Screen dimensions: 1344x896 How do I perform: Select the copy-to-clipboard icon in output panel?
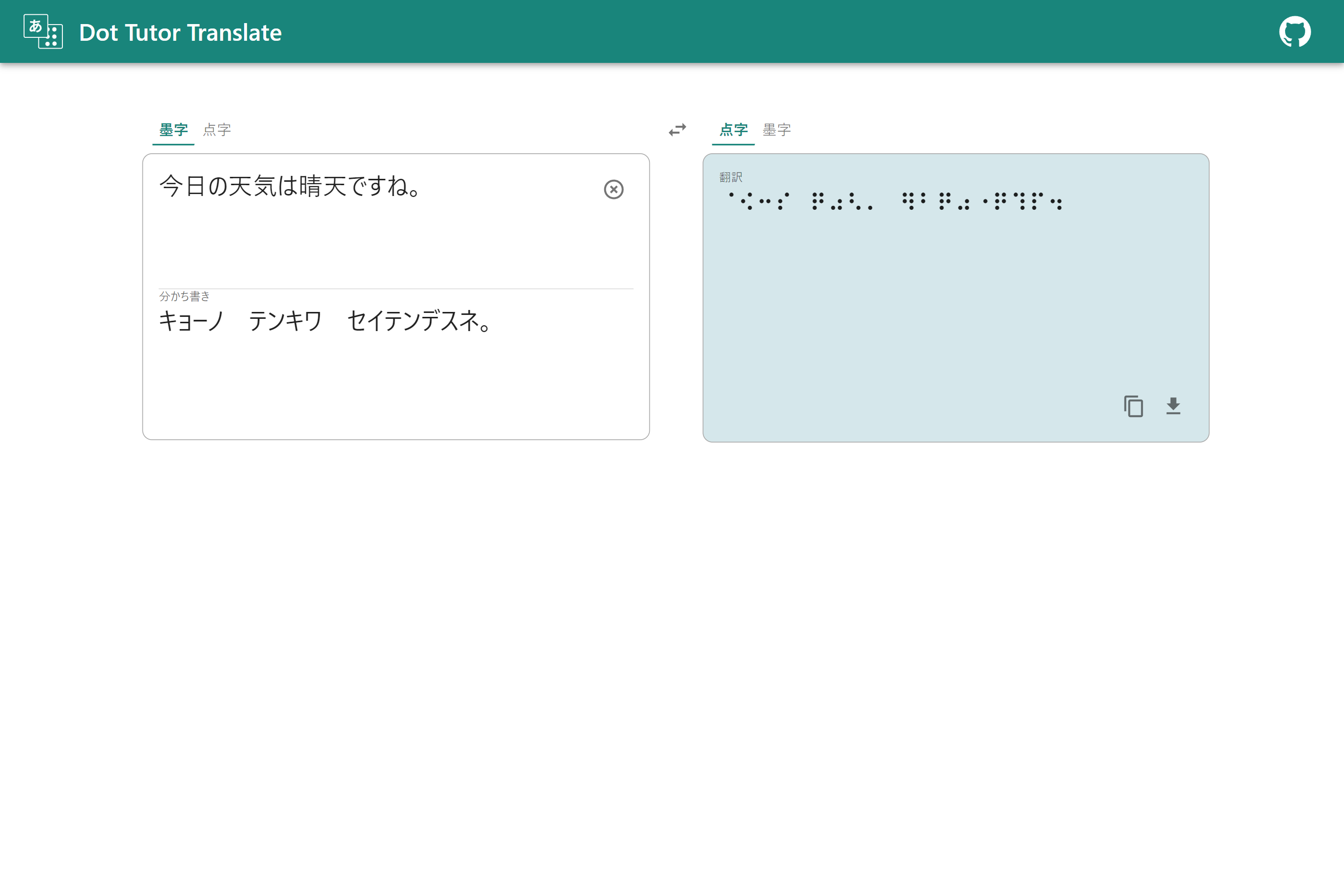[x=1133, y=406]
